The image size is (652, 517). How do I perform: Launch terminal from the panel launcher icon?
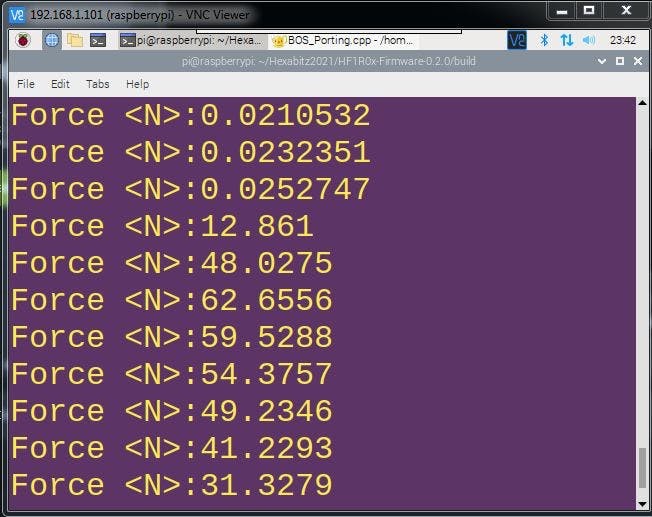[98, 40]
